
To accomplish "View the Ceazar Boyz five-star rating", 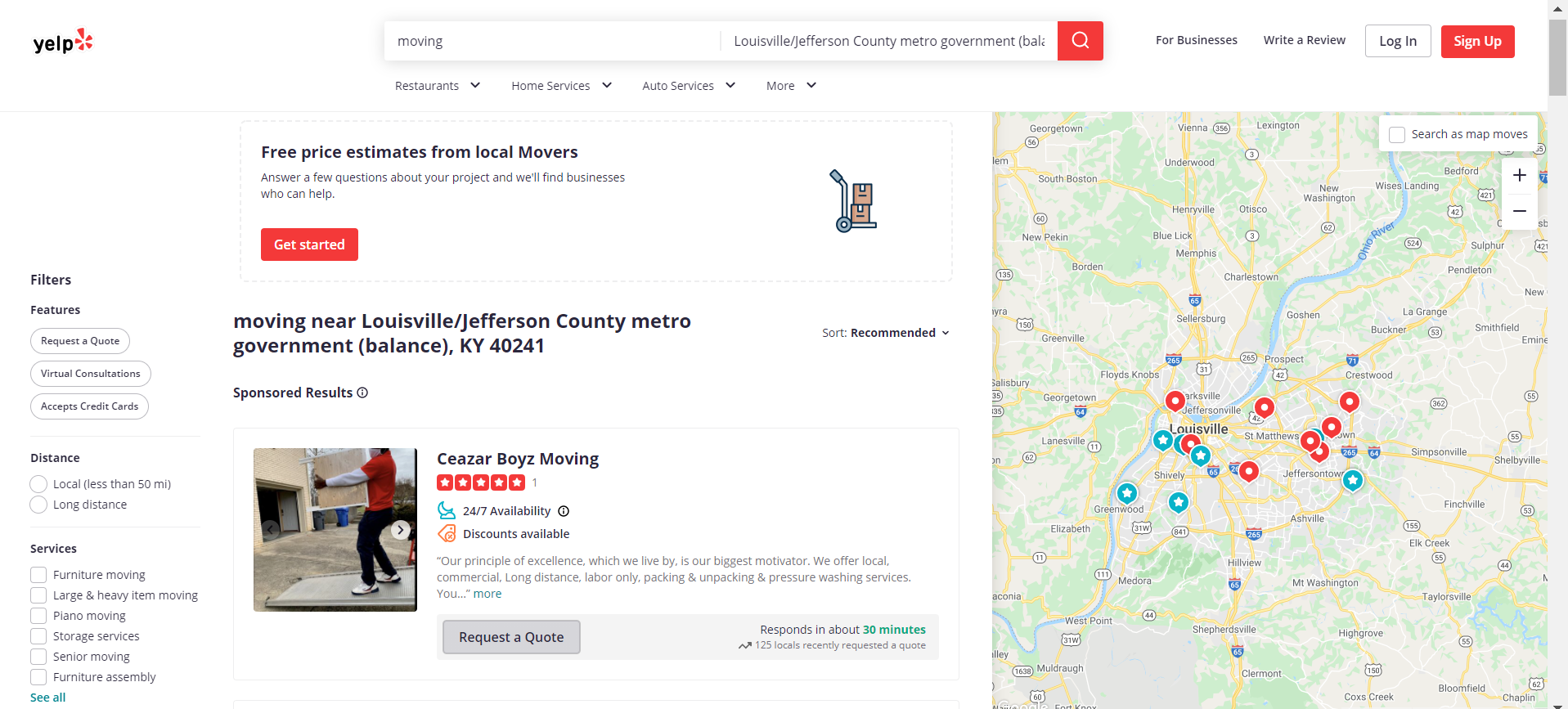I will (481, 482).
